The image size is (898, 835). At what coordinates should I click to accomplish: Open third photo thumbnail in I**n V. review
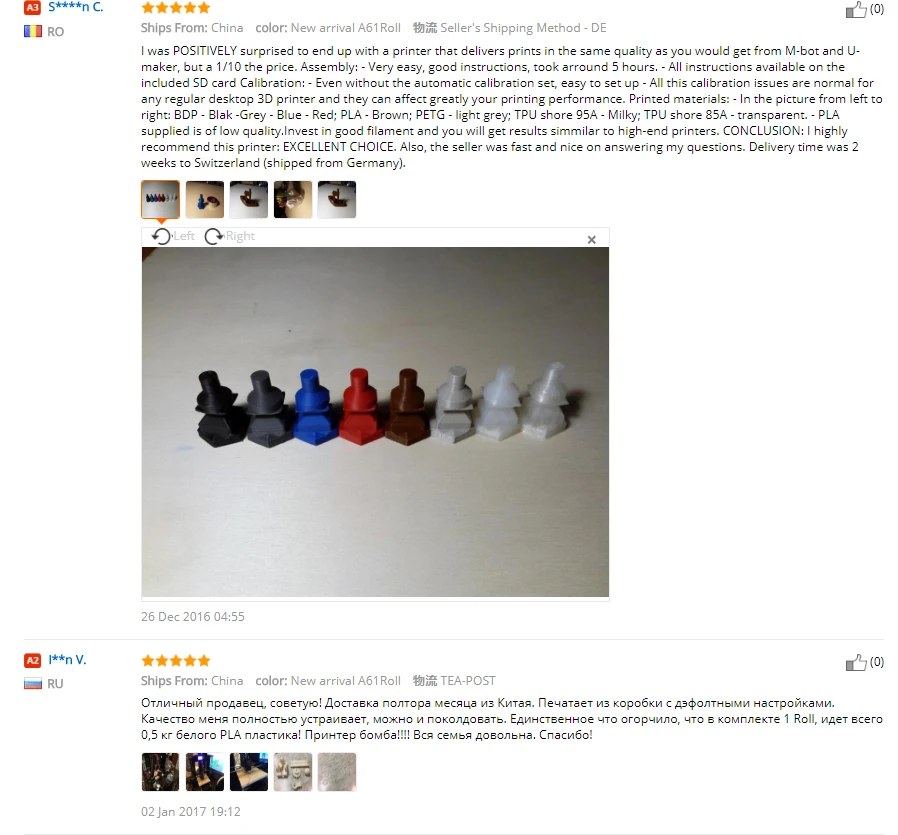249,772
